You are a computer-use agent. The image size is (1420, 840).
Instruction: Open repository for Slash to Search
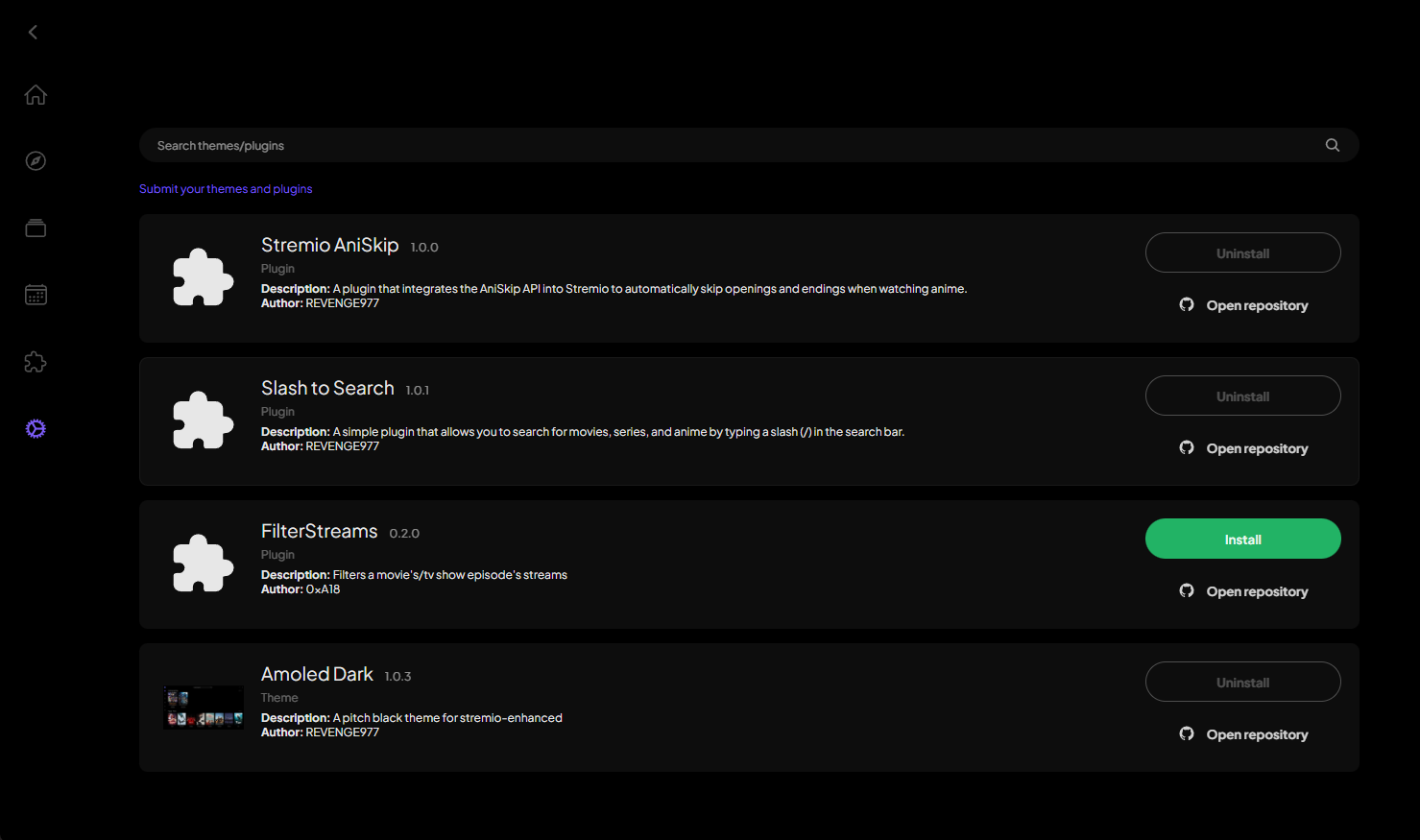tap(1243, 448)
